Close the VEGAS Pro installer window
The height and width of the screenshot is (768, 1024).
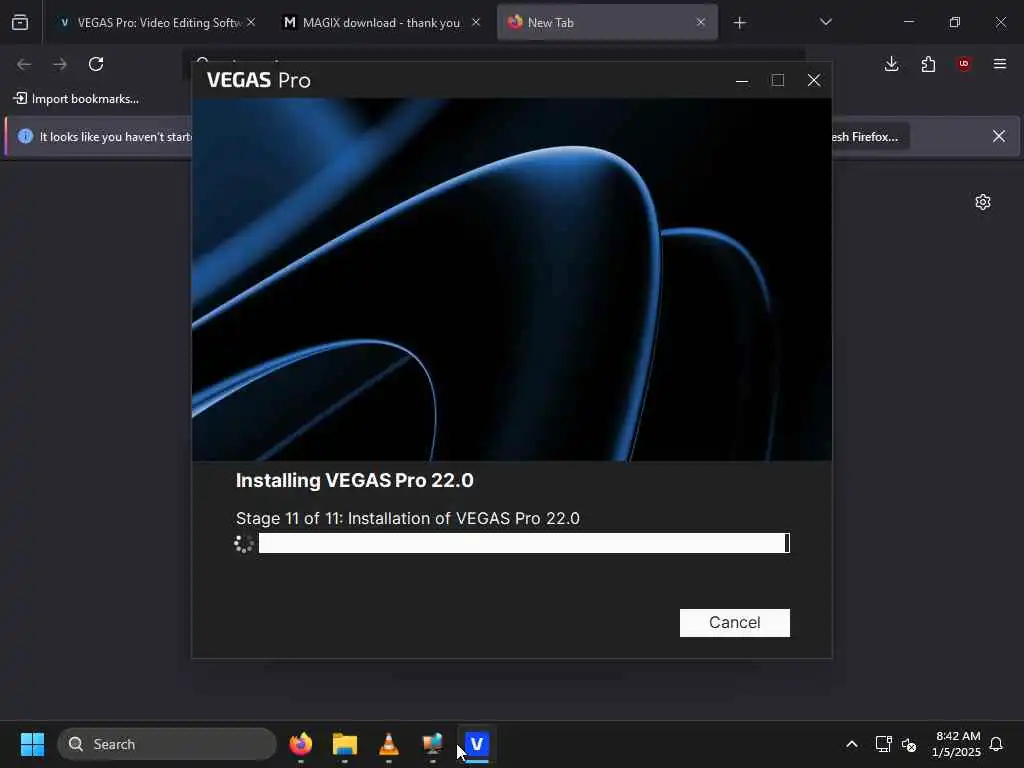tap(814, 80)
